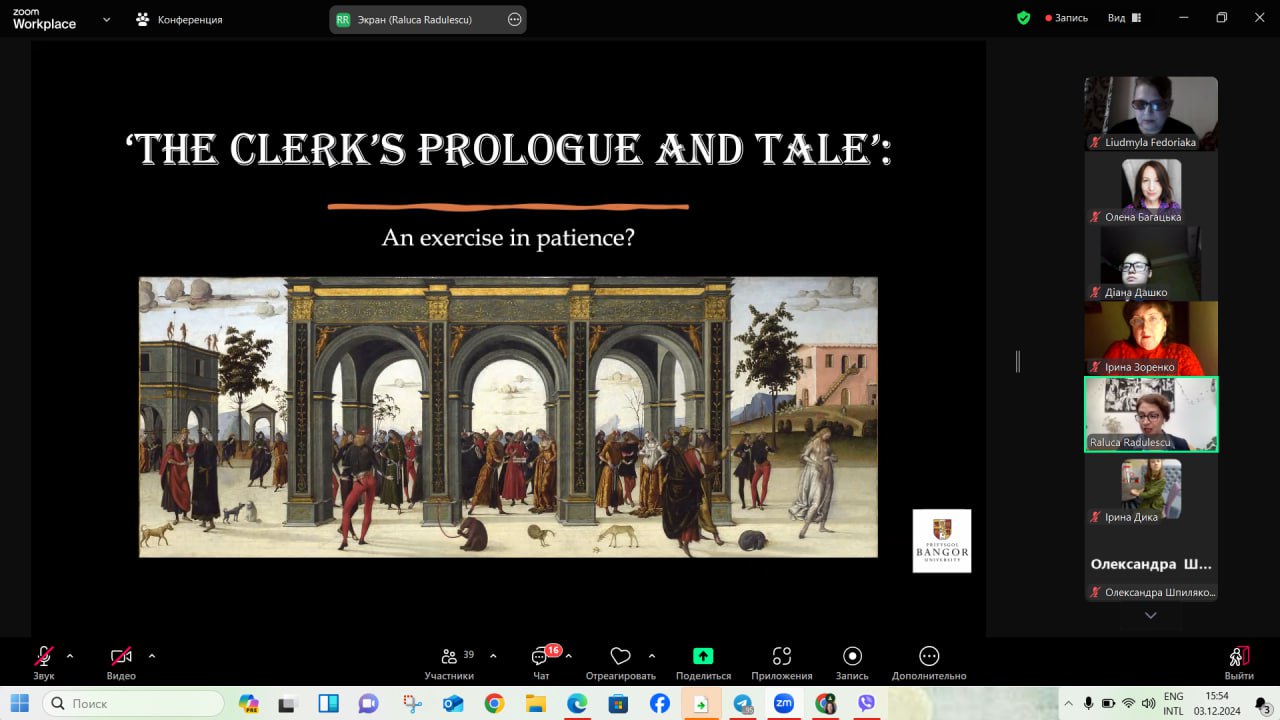Click the Bangor University logo on the slide
Screen dimensions: 1280x720
point(942,541)
